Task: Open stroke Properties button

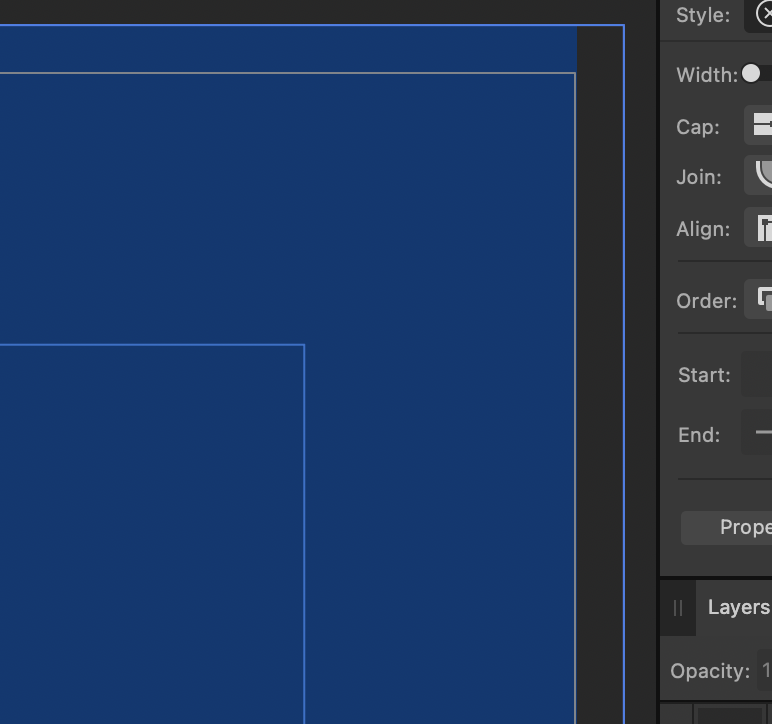Action: point(727,528)
